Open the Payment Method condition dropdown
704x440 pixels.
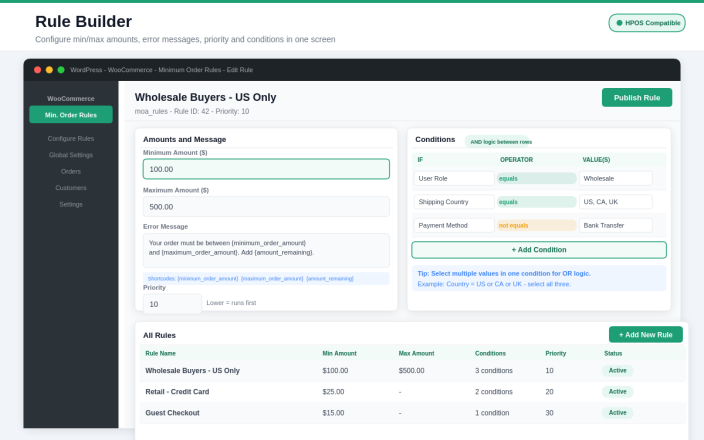tap(454, 225)
